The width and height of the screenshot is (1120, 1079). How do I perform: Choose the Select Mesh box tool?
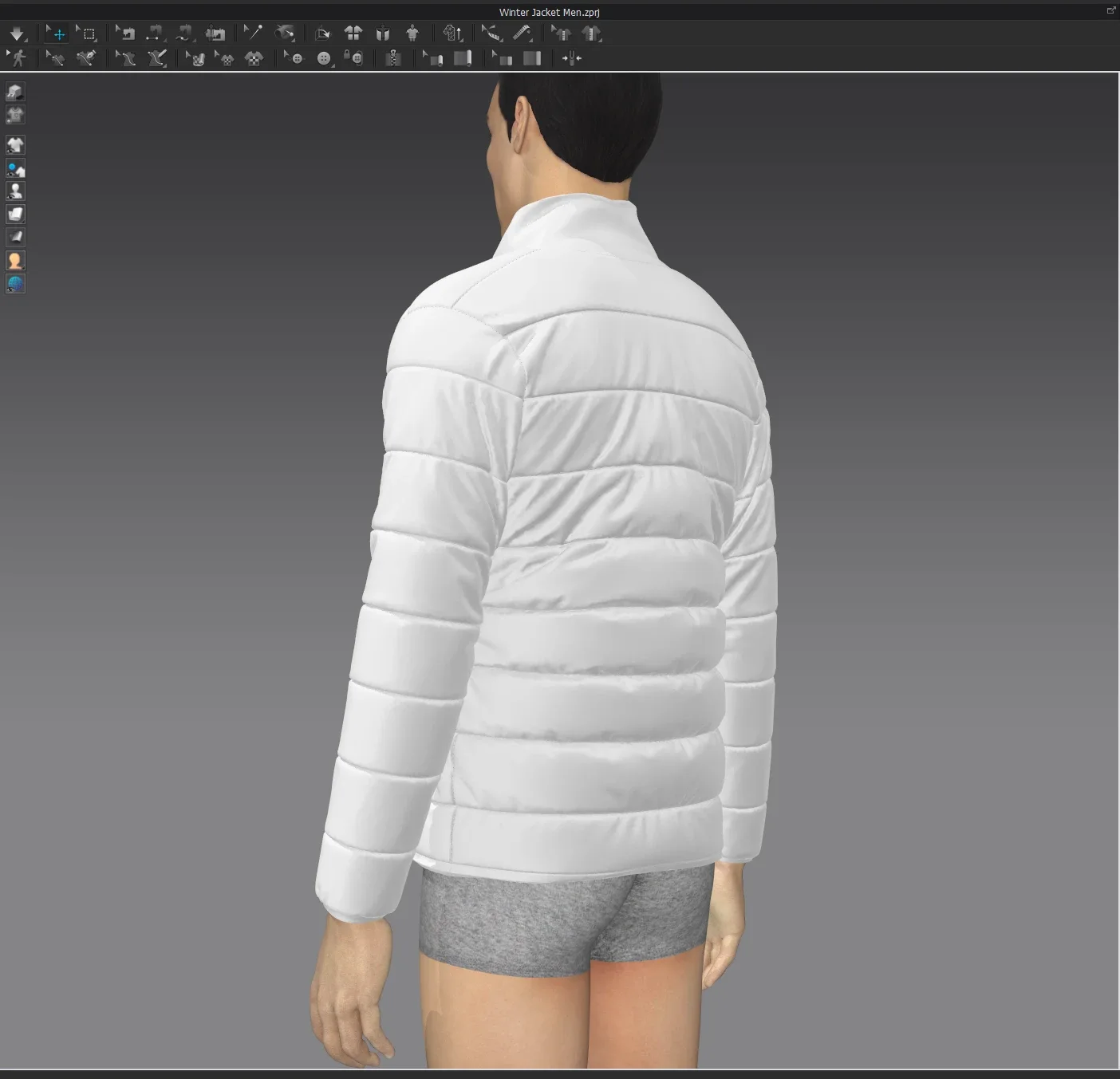tap(86, 33)
